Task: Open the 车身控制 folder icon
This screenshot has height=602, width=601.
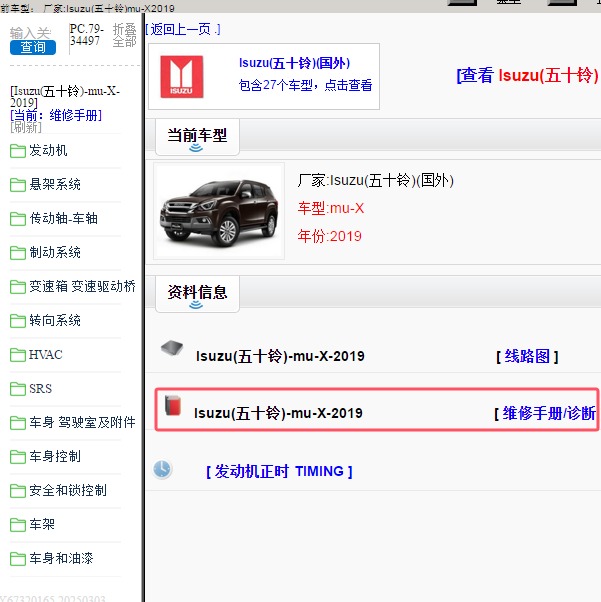Action: [18, 457]
